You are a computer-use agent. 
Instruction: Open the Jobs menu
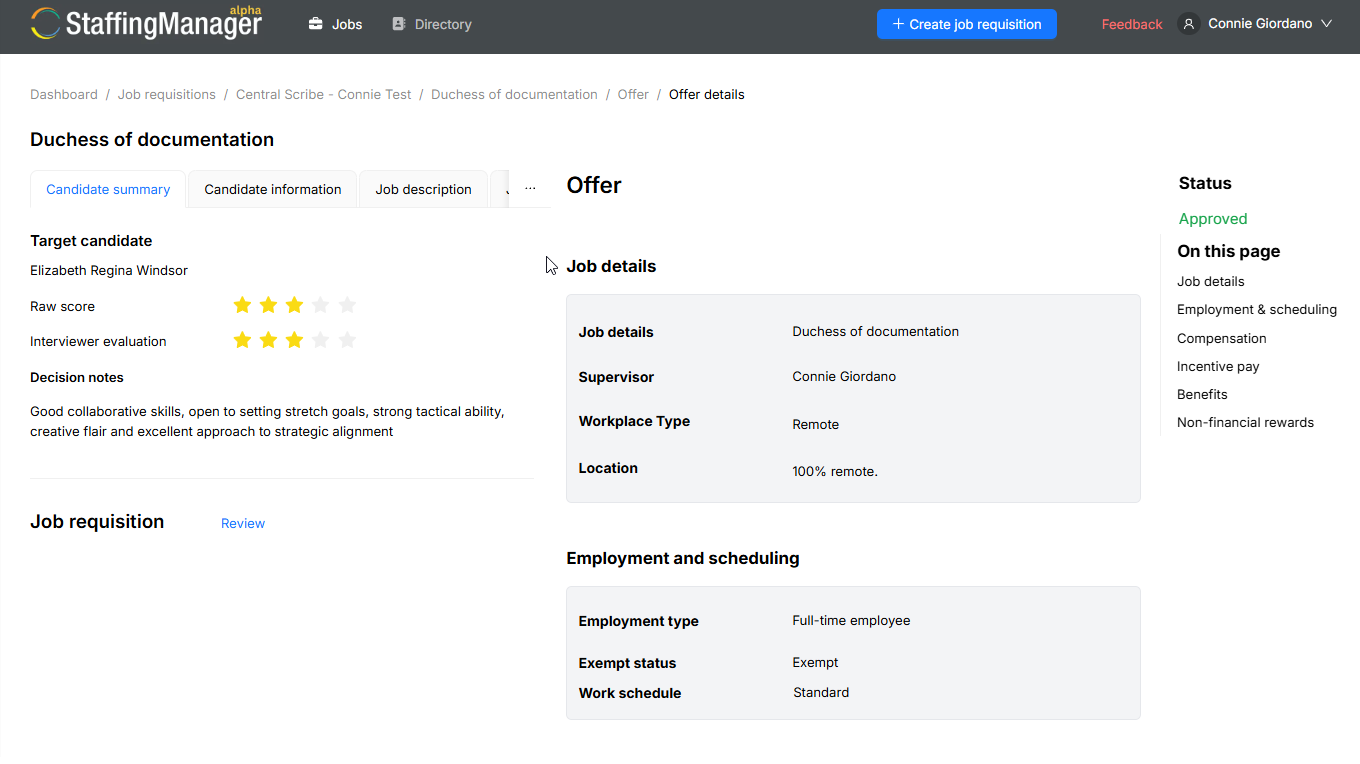(x=335, y=24)
